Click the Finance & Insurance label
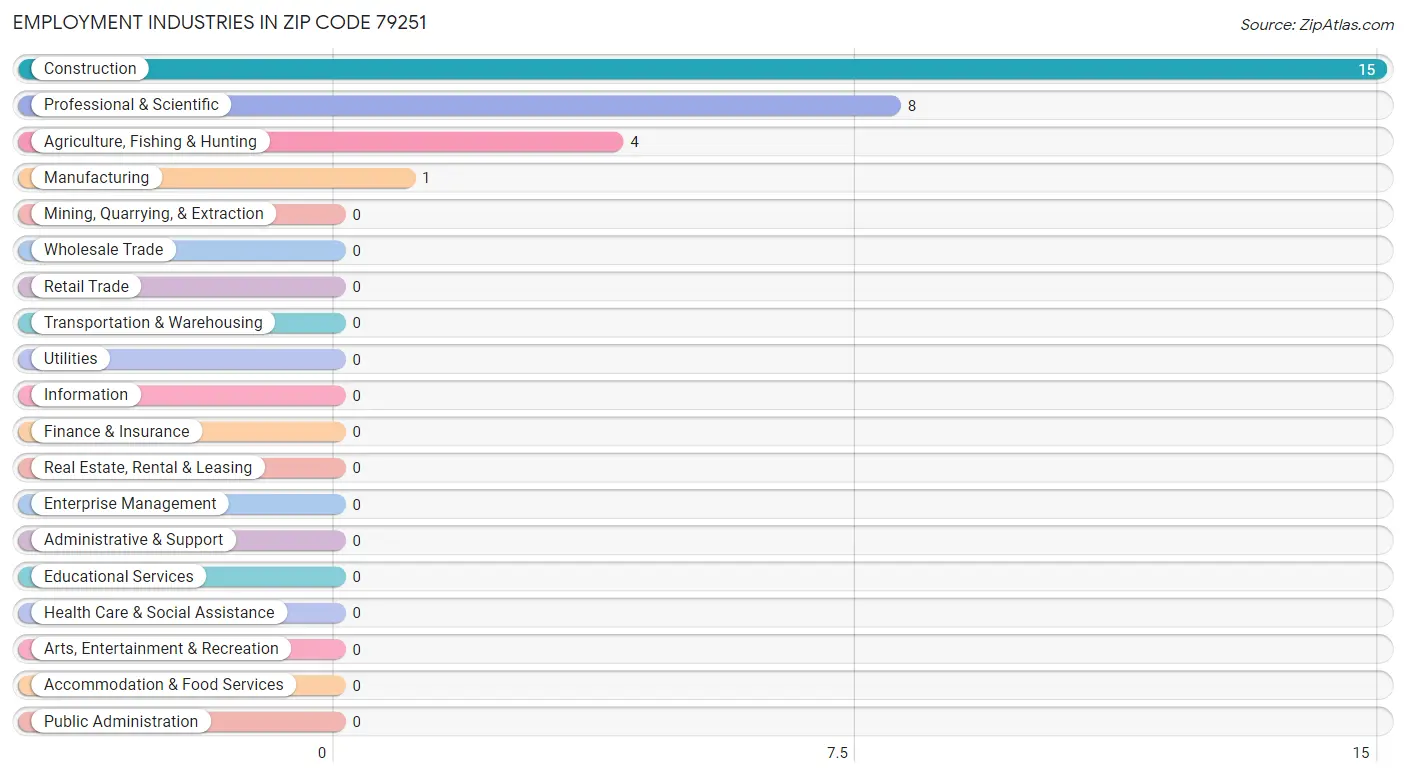Screen dimensions: 1406x776 click(x=116, y=432)
